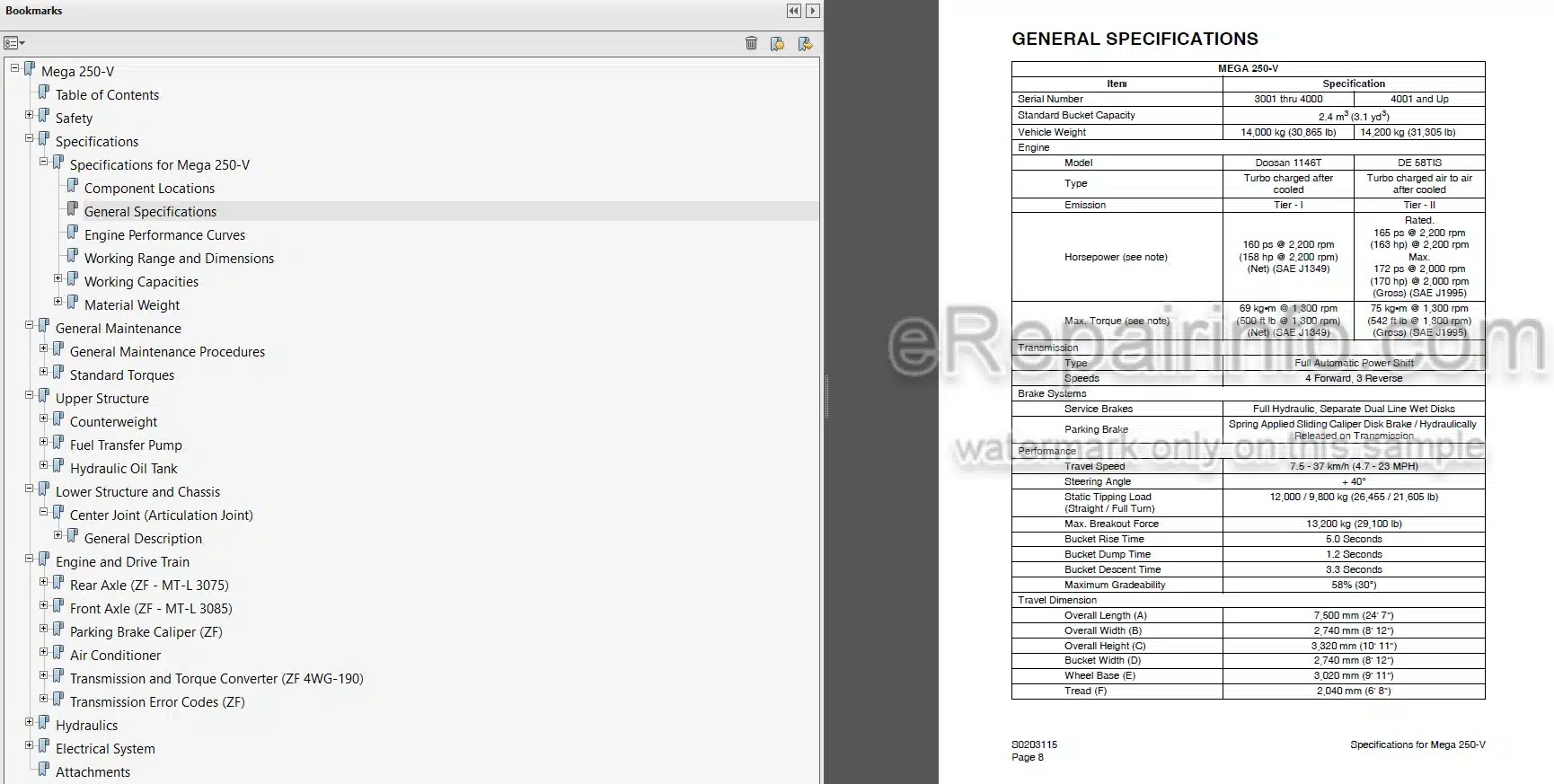Collapse the Specifications bookmark
Screen dimensions: 1554x784
point(29,138)
